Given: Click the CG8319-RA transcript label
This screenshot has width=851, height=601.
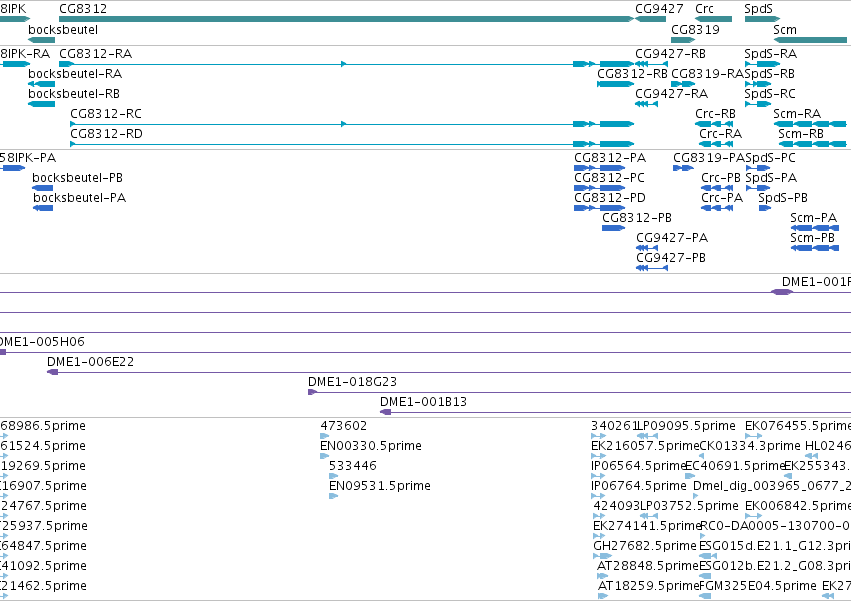Looking at the screenshot, I should tap(707, 74).
